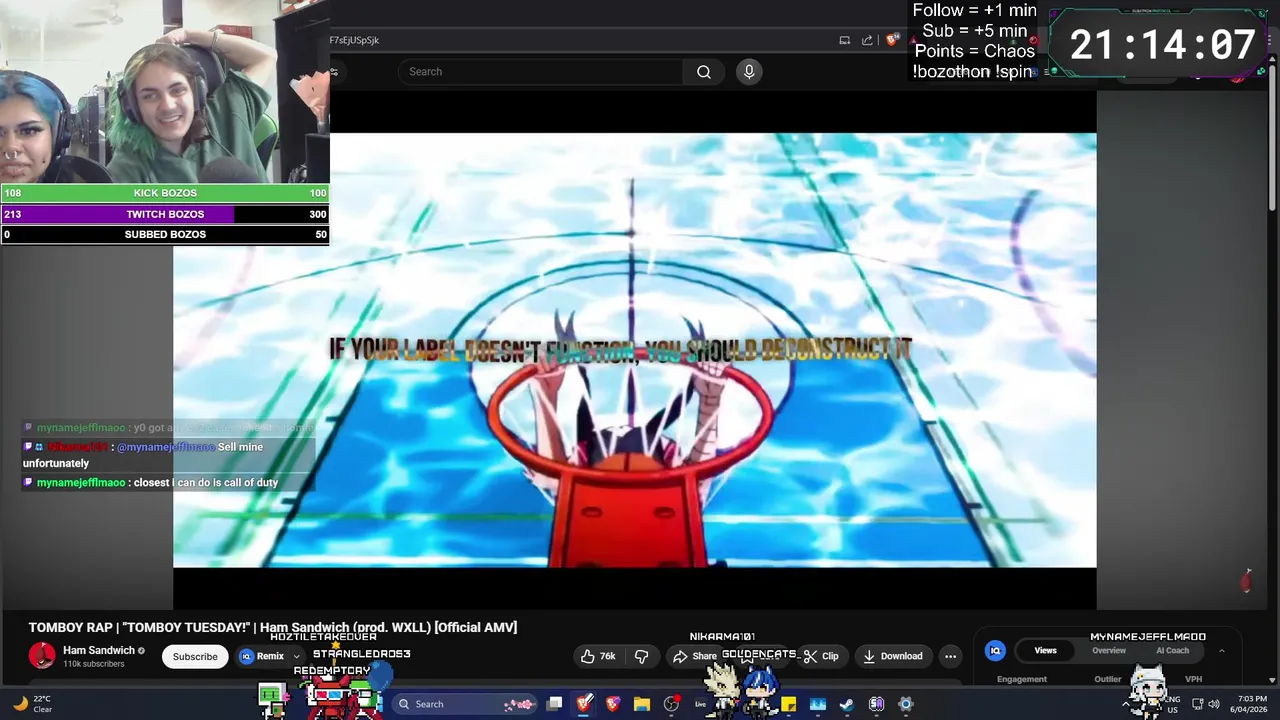Click the 110k subscribers text
Screen dimensions: 1280x720
tap(94, 664)
